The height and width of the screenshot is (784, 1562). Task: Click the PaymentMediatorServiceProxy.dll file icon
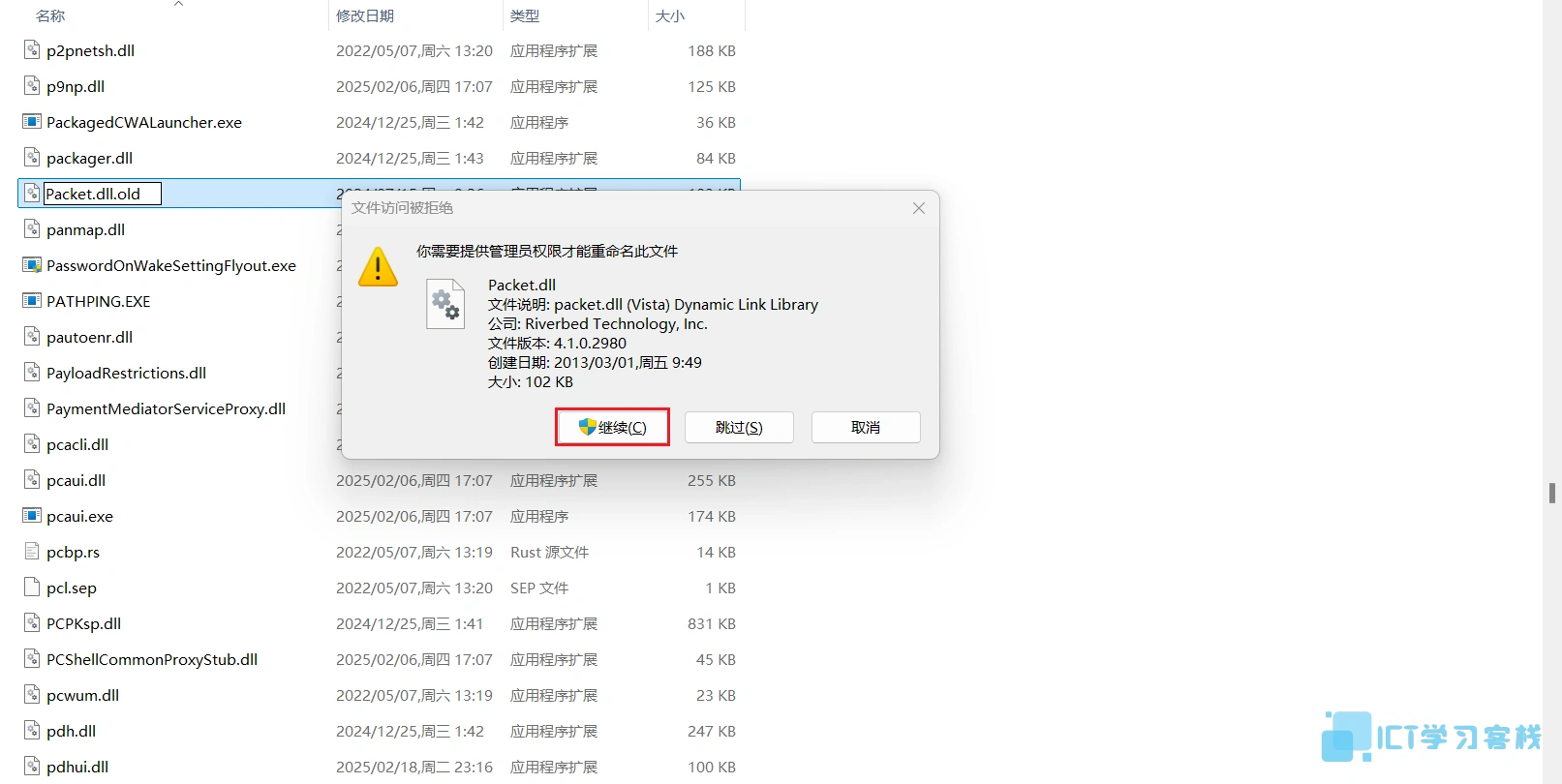click(x=32, y=408)
